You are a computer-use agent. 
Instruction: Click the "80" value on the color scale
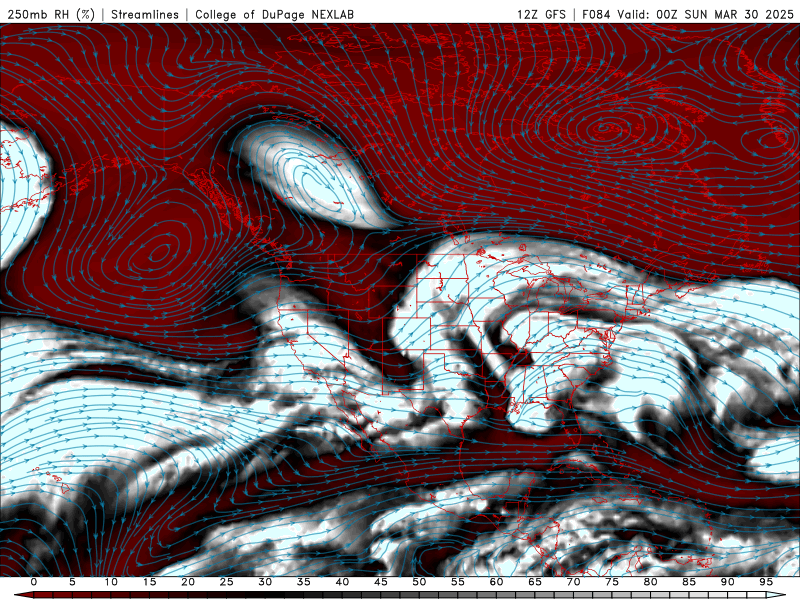point(651,582)
